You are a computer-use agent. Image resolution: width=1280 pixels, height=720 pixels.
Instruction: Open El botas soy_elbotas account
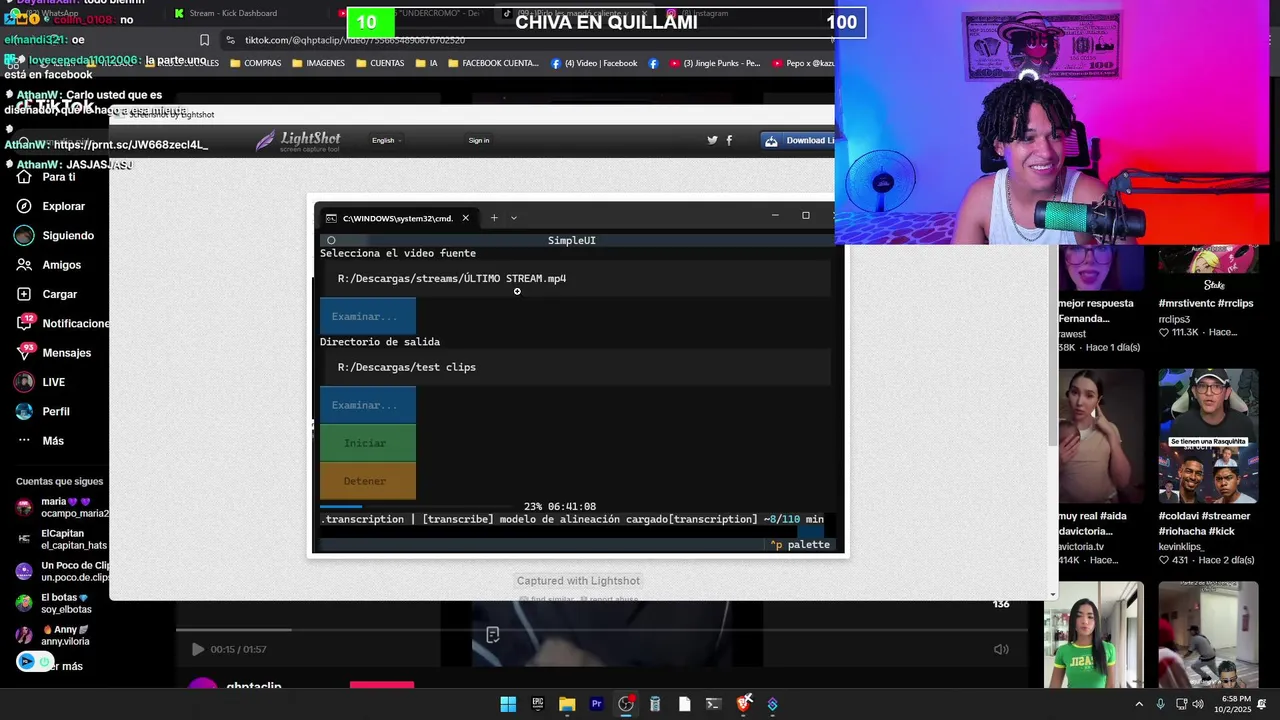pyautogui.click(x=55, y=603)
